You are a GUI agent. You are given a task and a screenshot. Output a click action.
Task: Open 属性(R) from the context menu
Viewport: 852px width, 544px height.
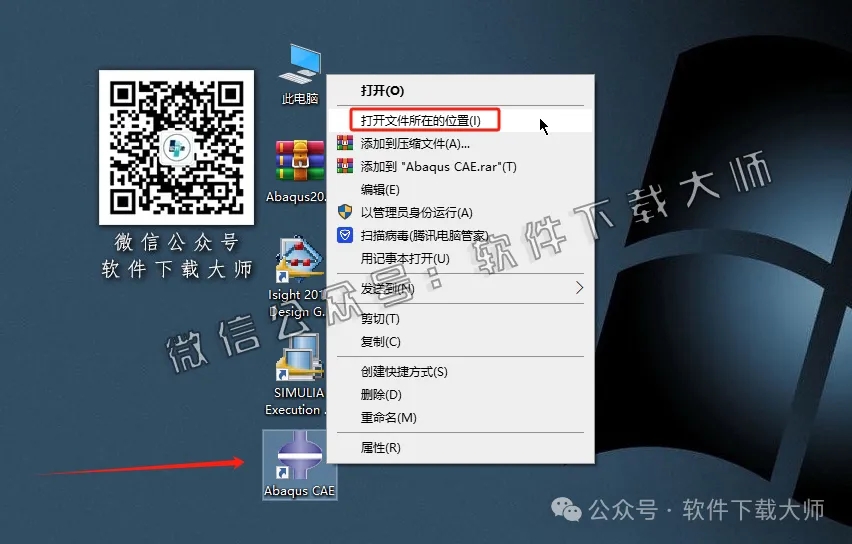[460, 447]
